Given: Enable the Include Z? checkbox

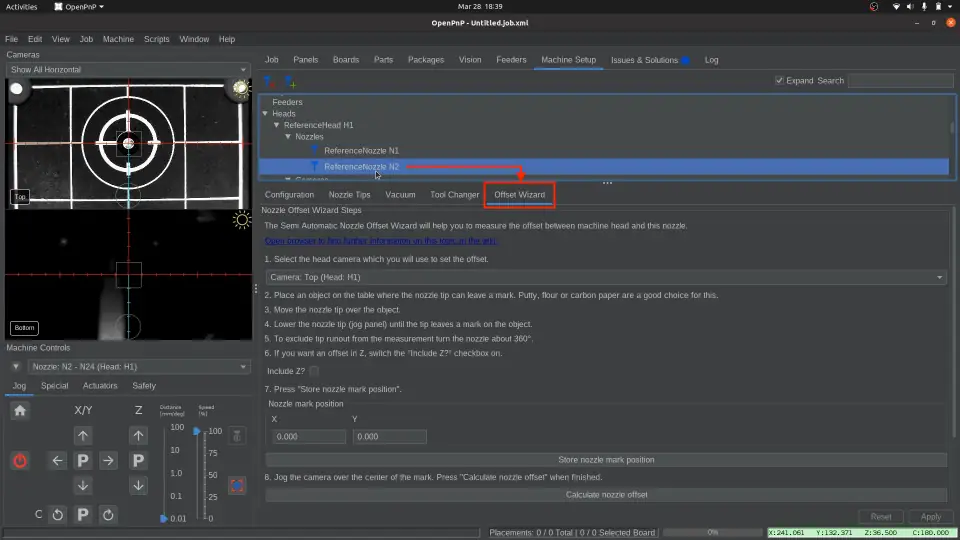Looking at the screenshot, I should (x=314, y=371).
